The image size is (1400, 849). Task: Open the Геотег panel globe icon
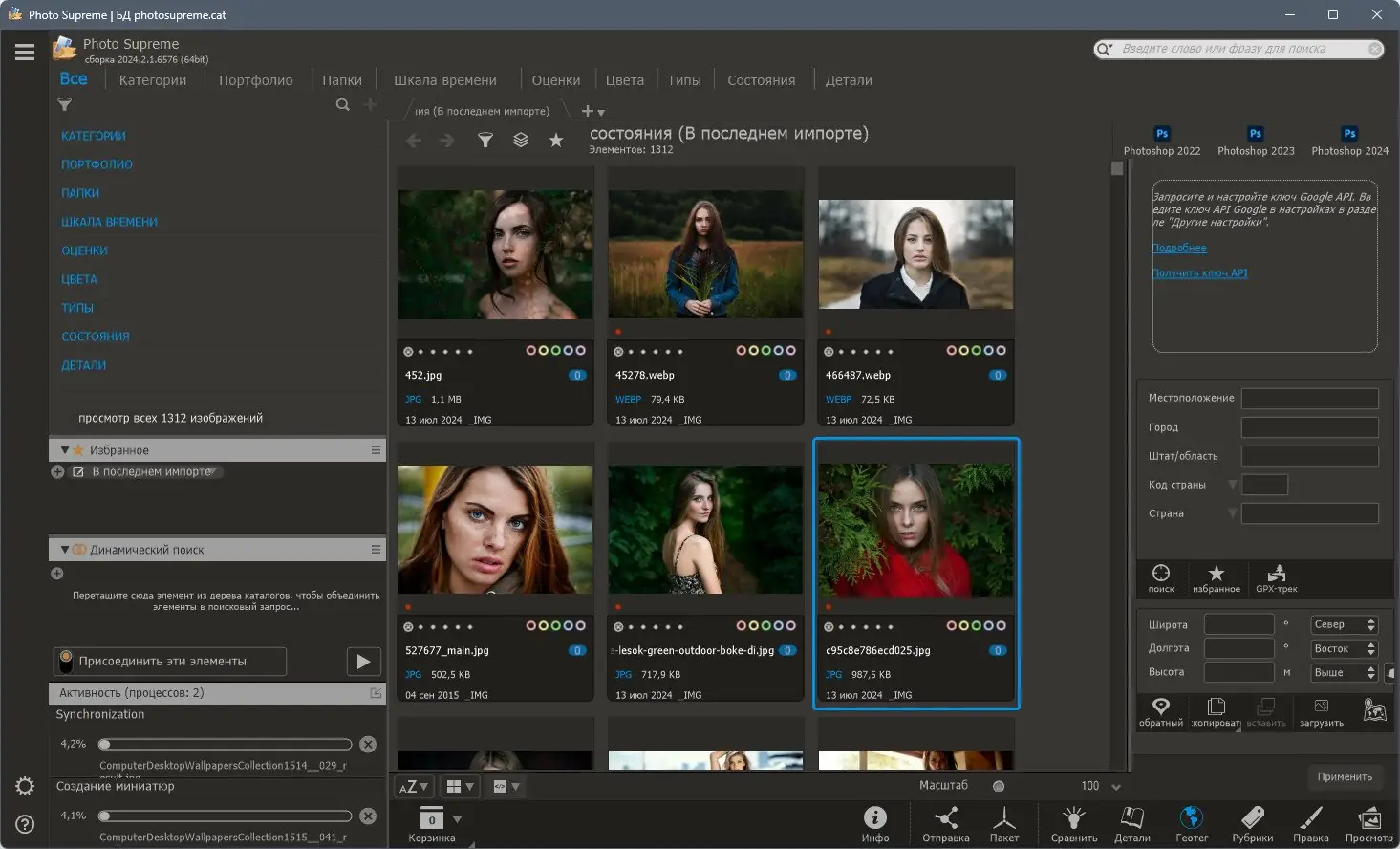click(x=1191, y=818)
